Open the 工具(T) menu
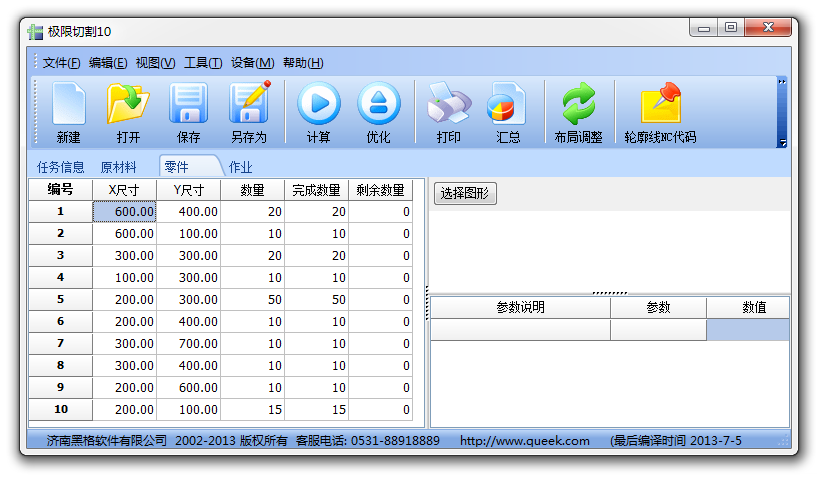The width and height of the screenshot is (825, 480). (203, 63)
